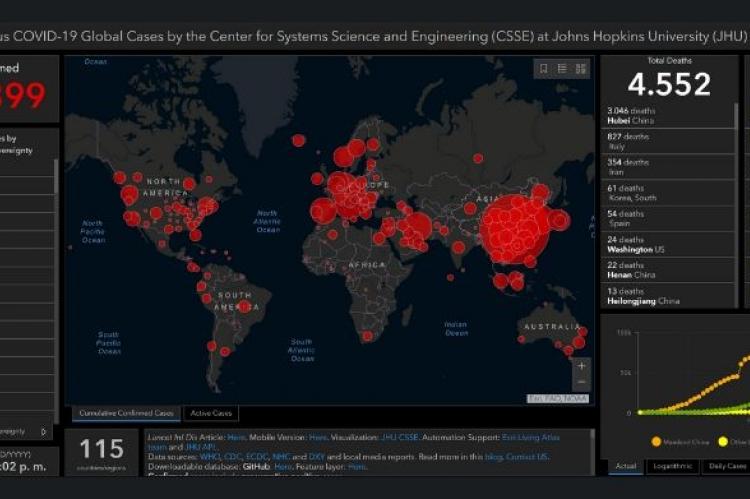Switch to the Active Cases tab
The width and height of the screenshot is (750, 499).
click(211, 413)
